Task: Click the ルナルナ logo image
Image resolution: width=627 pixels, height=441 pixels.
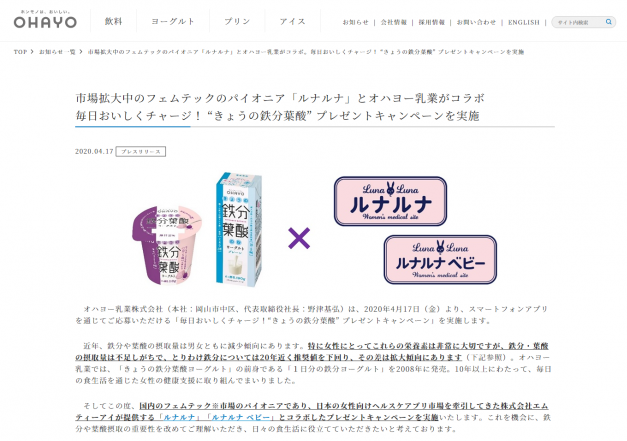Action: click(391, 201)
